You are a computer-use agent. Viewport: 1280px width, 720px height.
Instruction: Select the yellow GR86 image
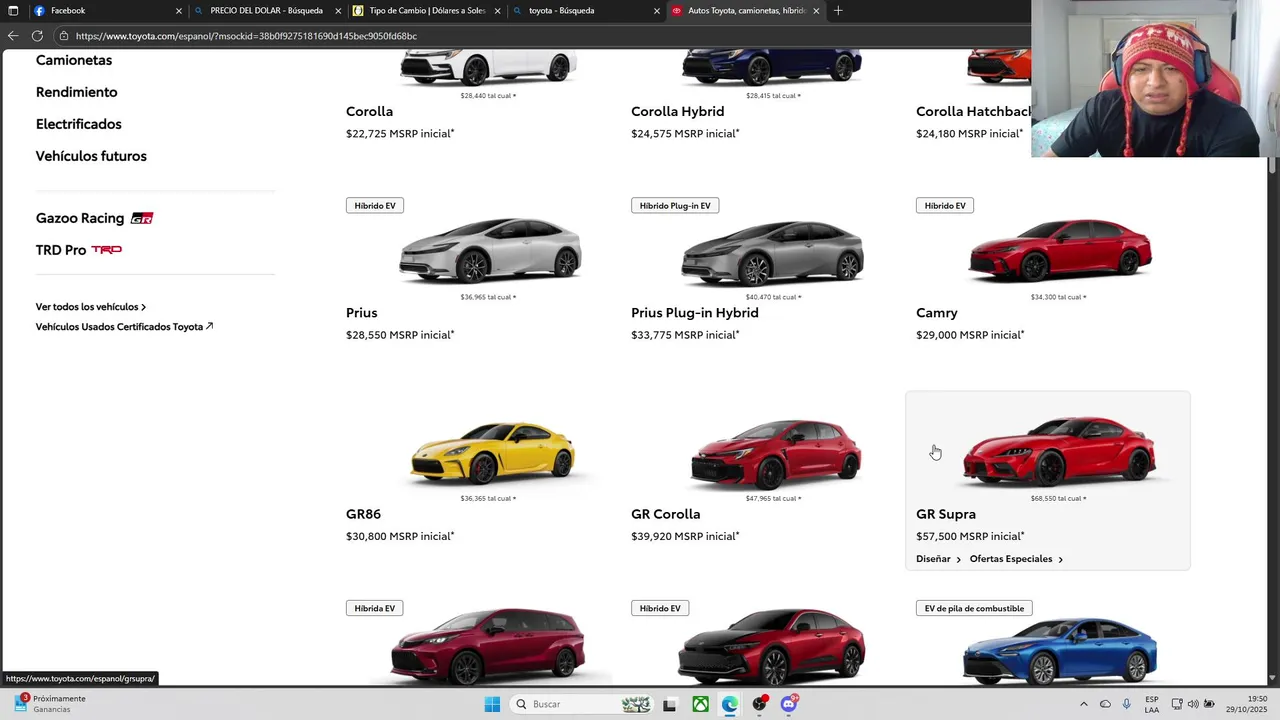click(491, 452)
